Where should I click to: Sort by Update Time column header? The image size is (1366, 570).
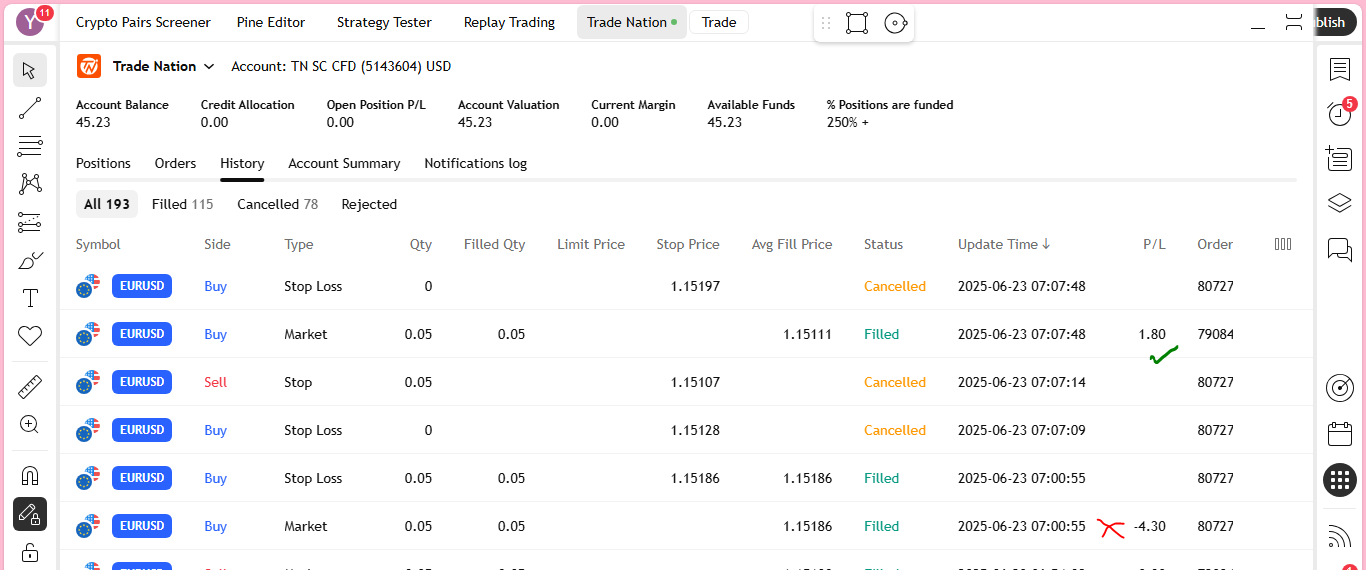click(x=1003, y=244)
